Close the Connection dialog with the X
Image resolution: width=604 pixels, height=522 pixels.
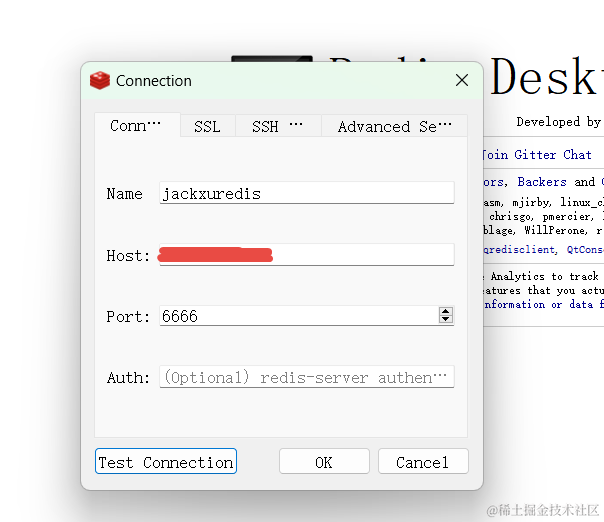pyautogui.click(x=462, y=81)
